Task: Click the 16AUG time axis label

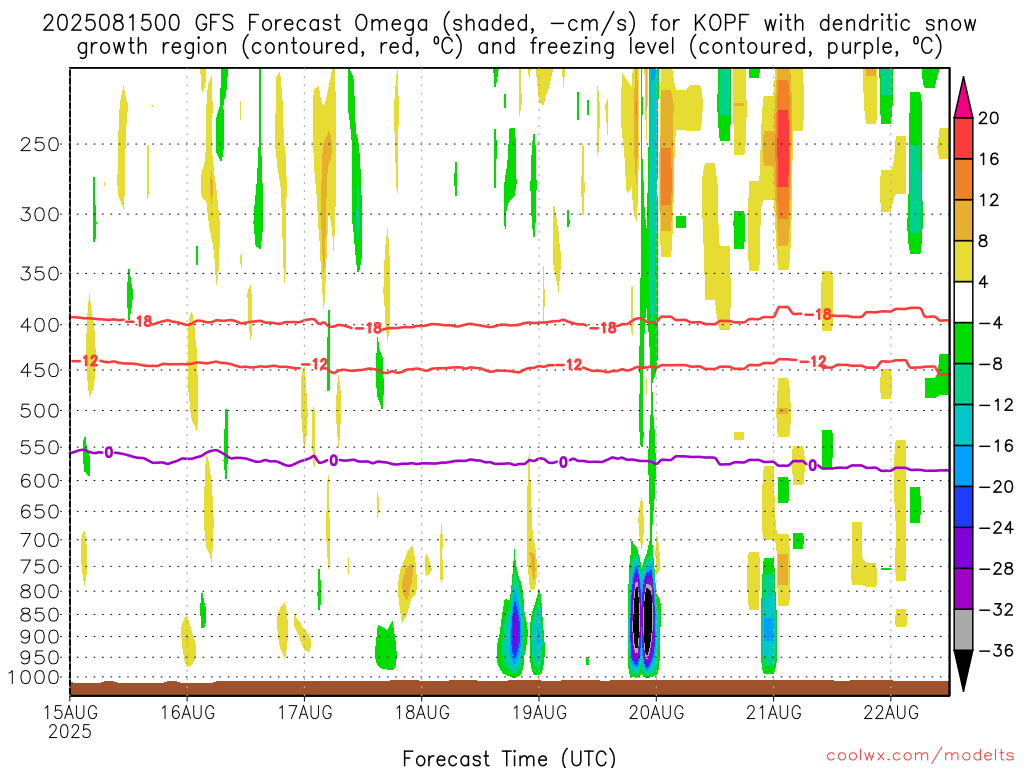Action: point(187,712)
